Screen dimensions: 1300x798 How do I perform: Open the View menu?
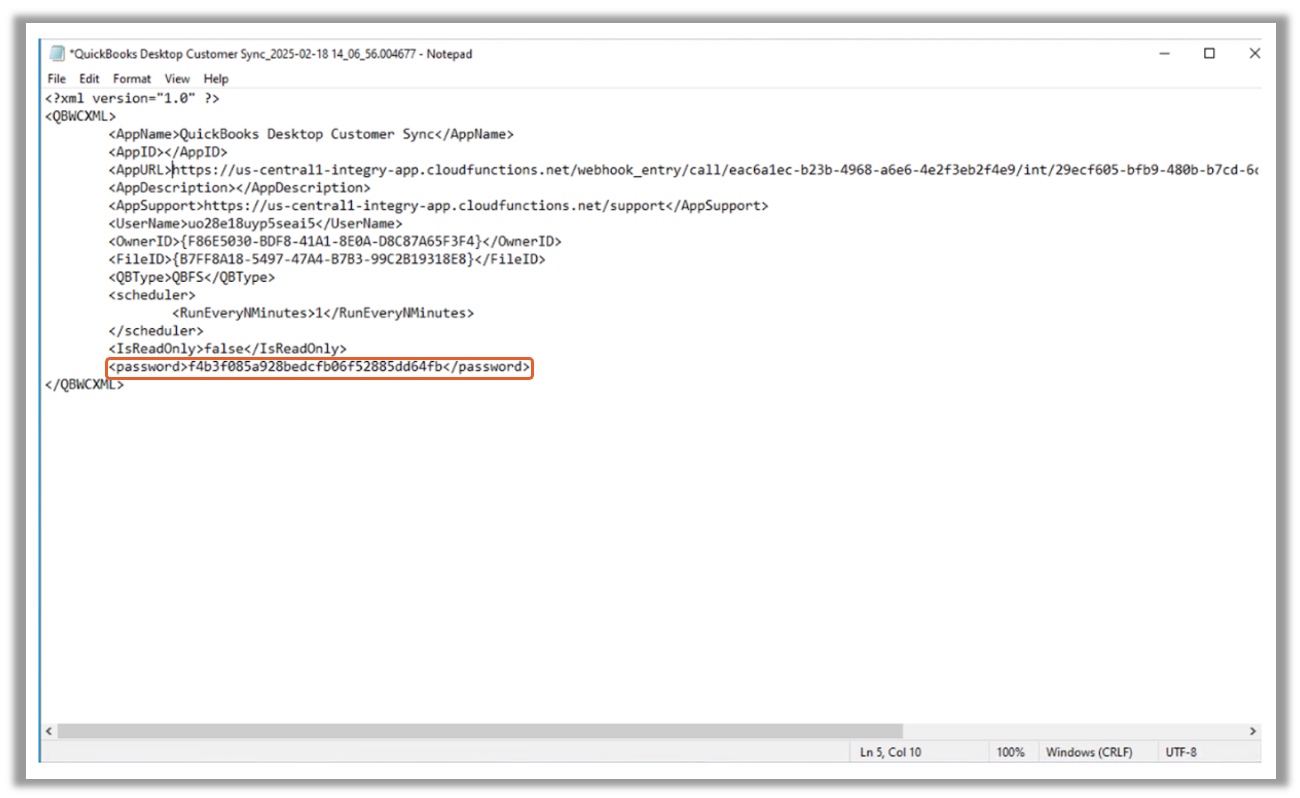(177, 78)
